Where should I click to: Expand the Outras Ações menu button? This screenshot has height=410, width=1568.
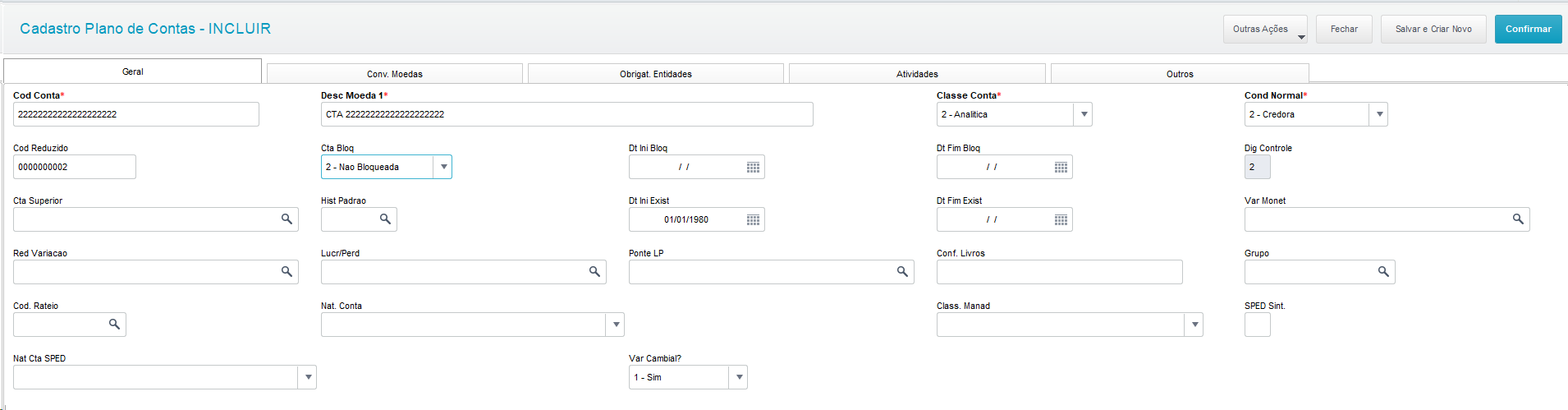tap(1265, 30)
